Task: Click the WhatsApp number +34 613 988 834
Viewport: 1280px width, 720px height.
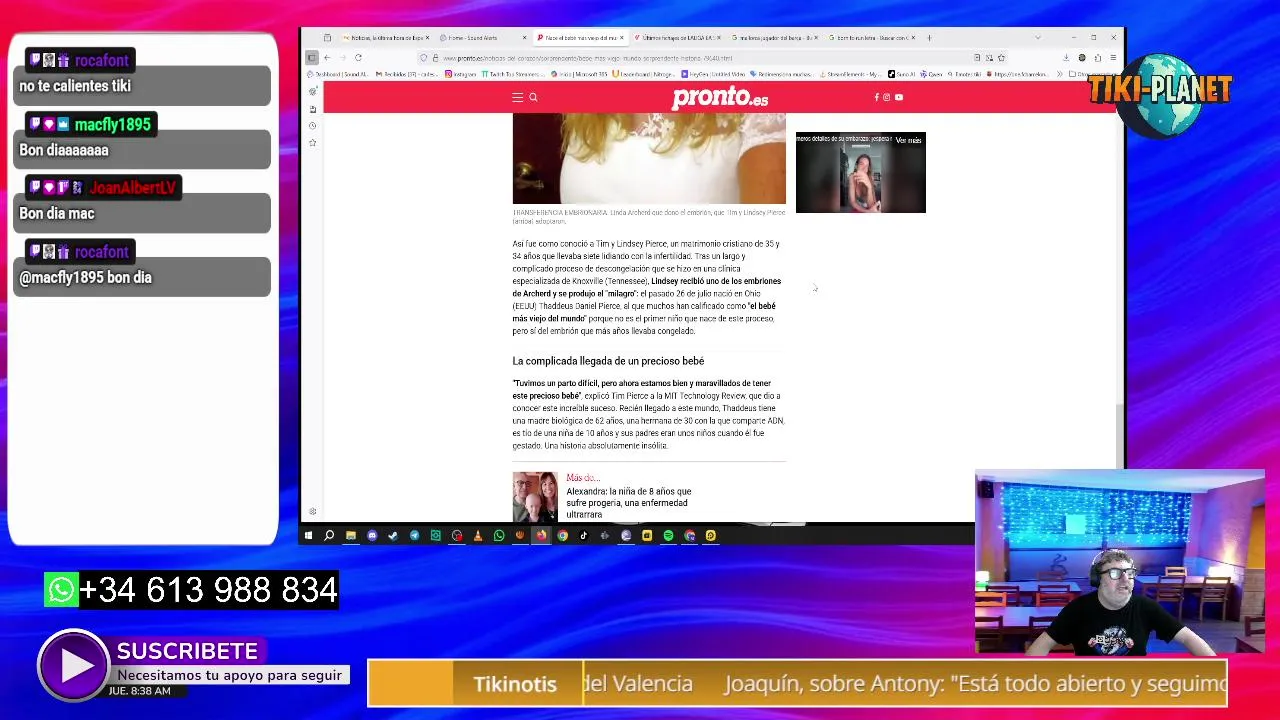Action: coord(208,590)
